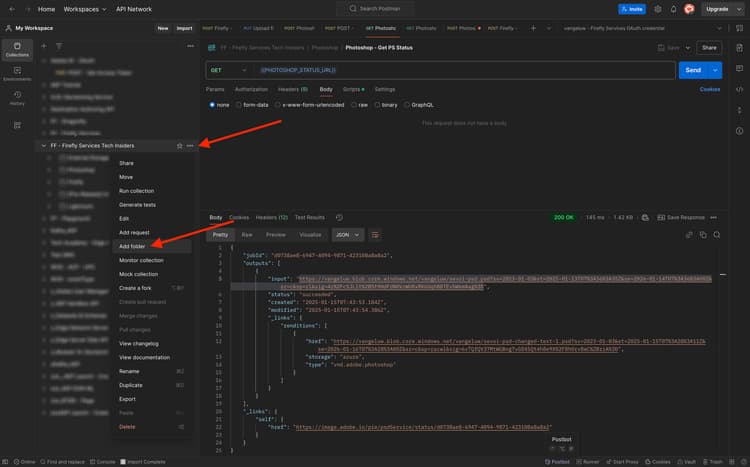Click the plus icon to create a collection
Viewport: 750px width, 467px height.
pos(44,46)
